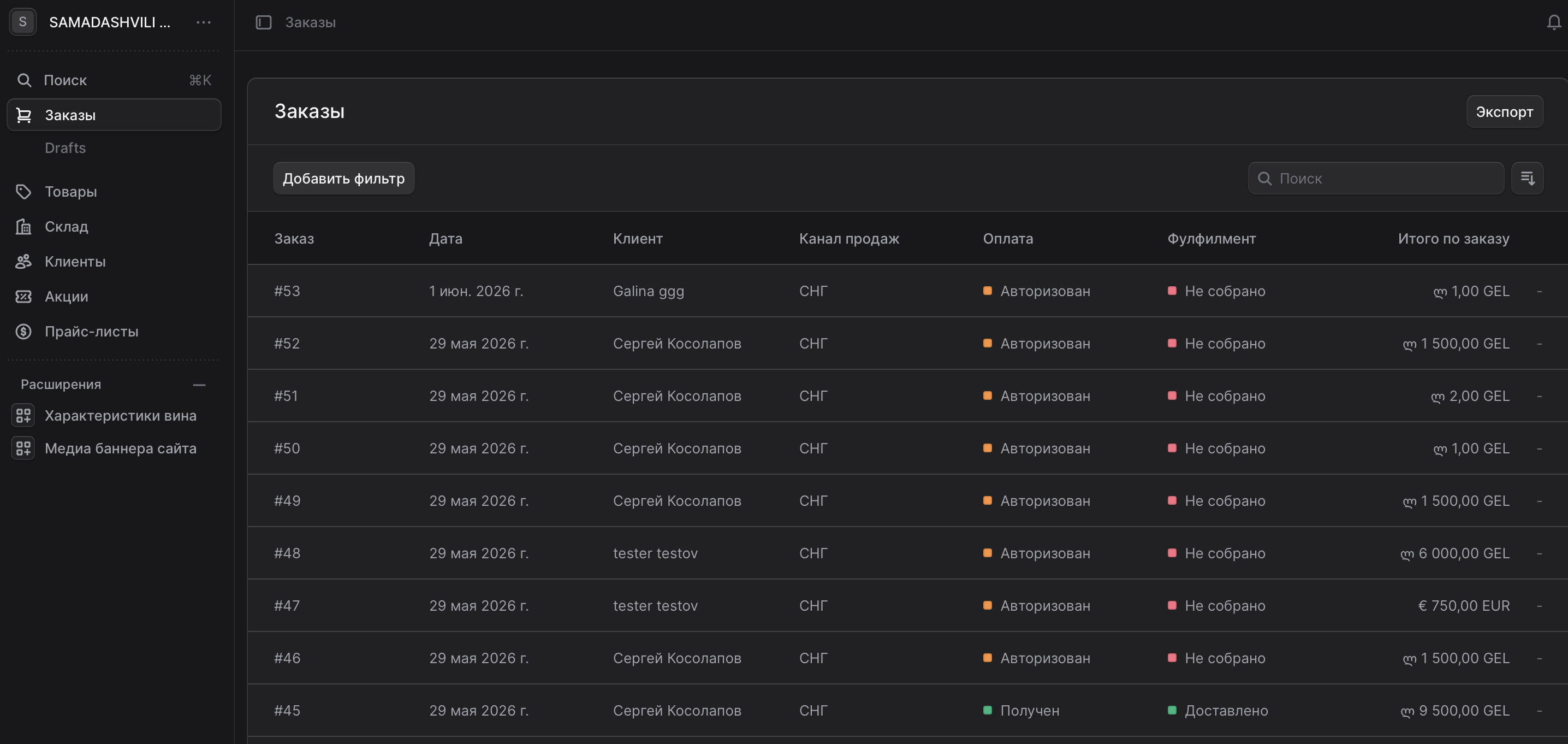Click the Товары tag icon
Viewport: 1568px width, 744px height.
coord(23,192)
